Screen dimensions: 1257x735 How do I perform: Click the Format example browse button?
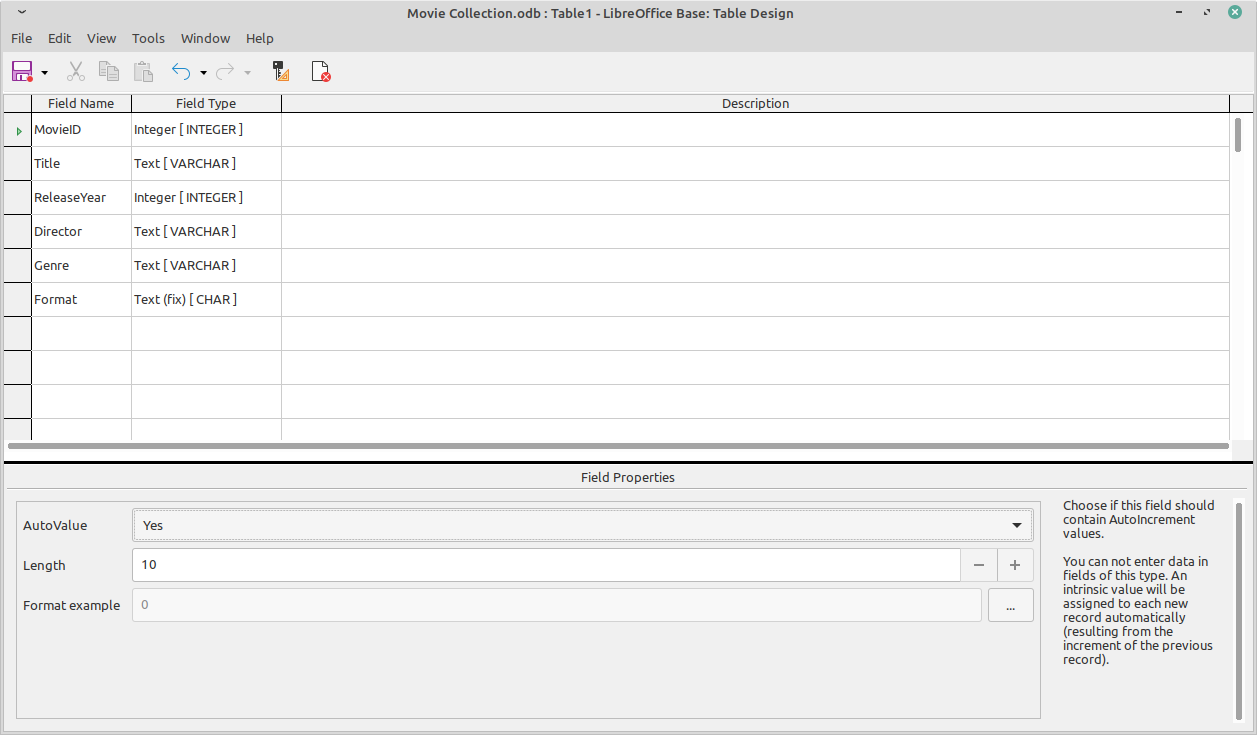pyautogui.click(x=1010, y=604)
